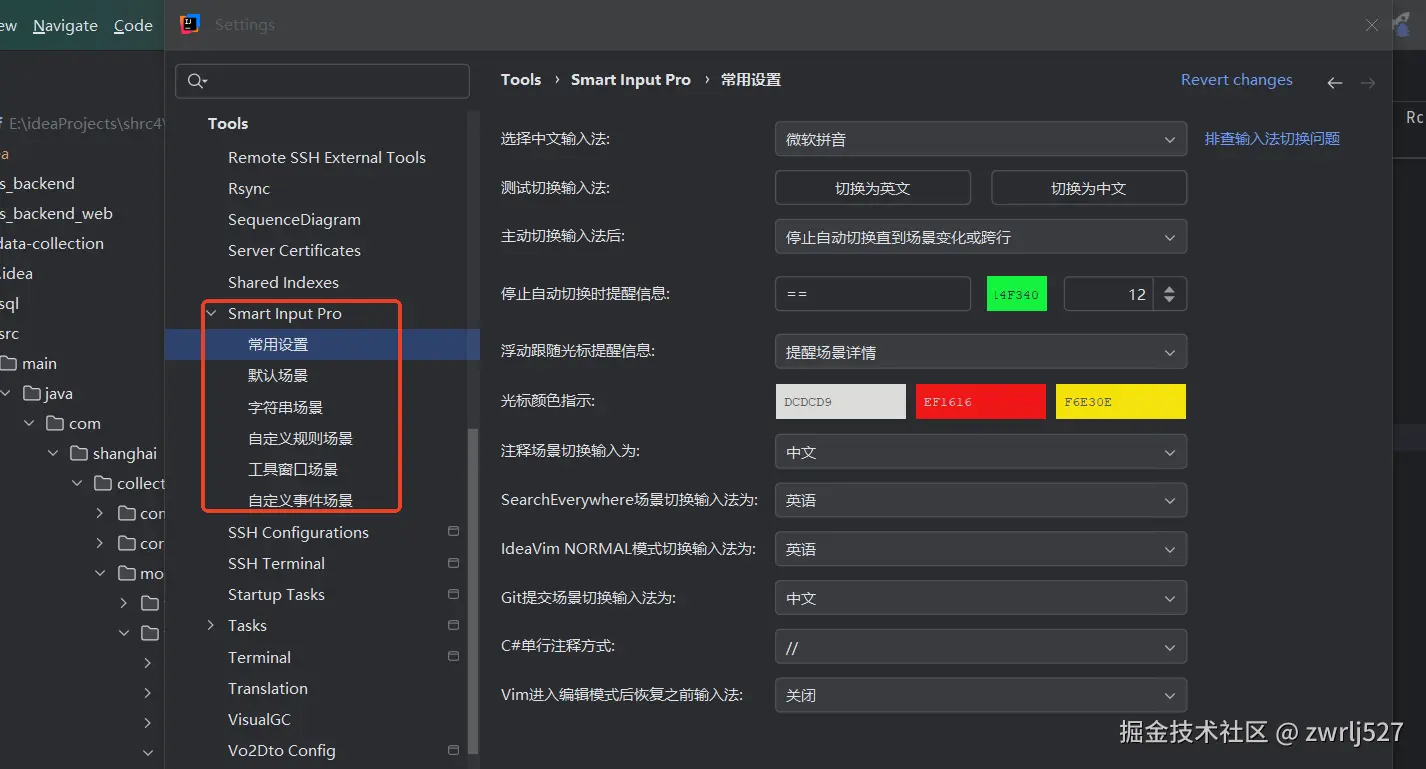Viewport: 1426px width, 769px height.
Task: Click the yellow F6E30E cursor color swatch
Action: pos(1121,401)
